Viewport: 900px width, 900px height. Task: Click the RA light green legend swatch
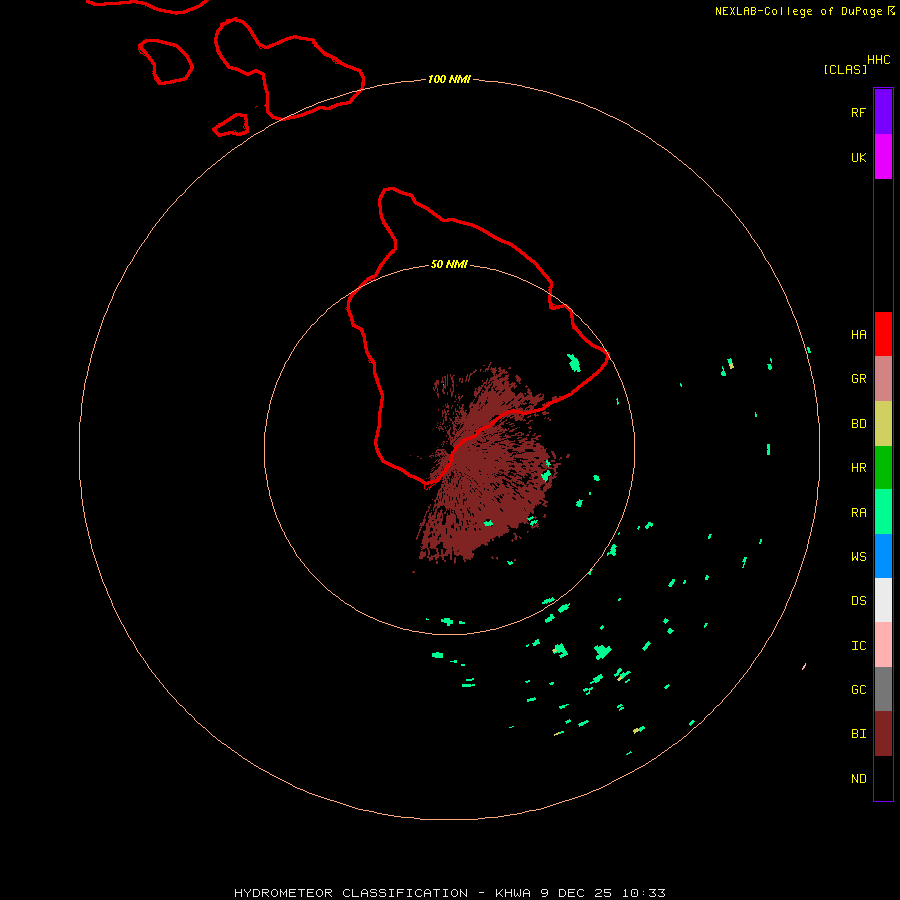coord(883,512)
